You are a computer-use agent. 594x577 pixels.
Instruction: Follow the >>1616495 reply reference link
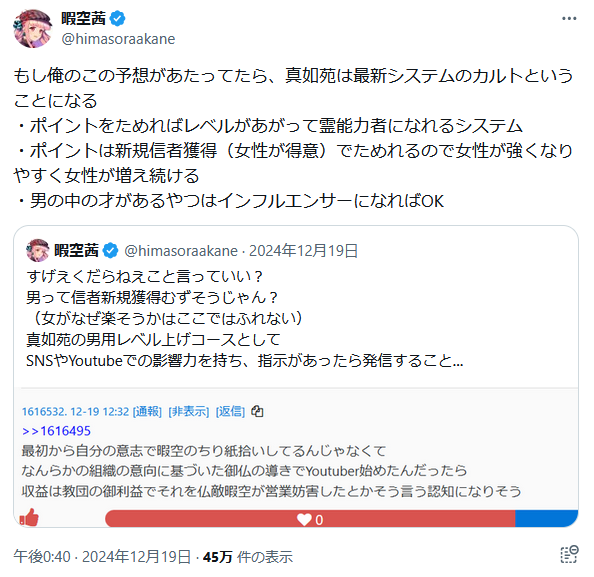point(56,431)
